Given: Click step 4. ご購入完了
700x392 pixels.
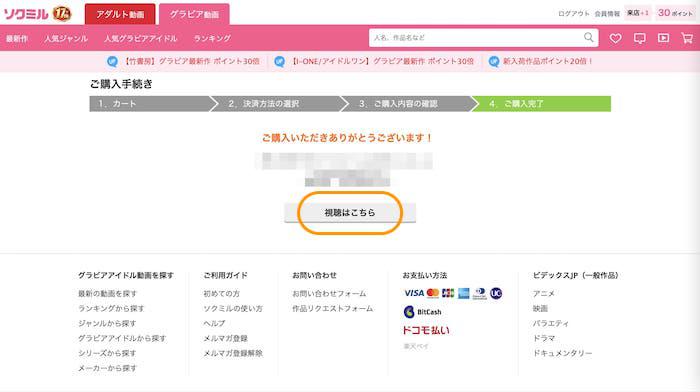Looking at the screenshot, I should pyautogui.click(x=542, y=104).
